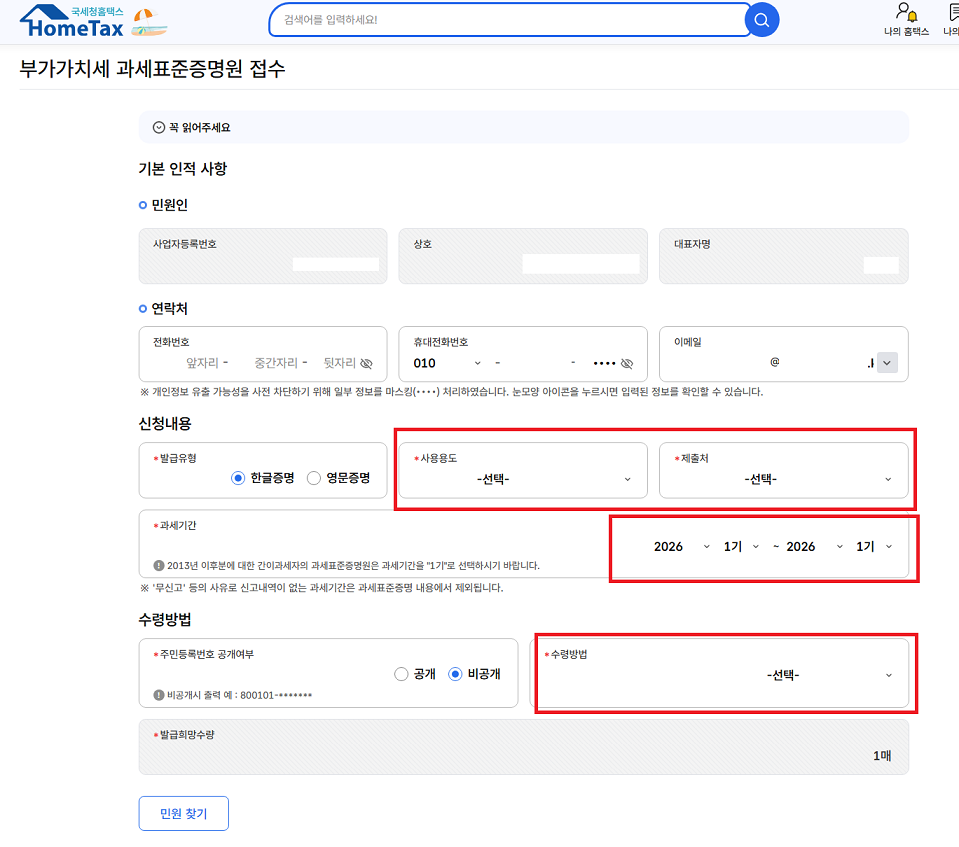Click the info icon beside 2013년 notice
Screen dimensions: 959x847
(x=159, y=566)
